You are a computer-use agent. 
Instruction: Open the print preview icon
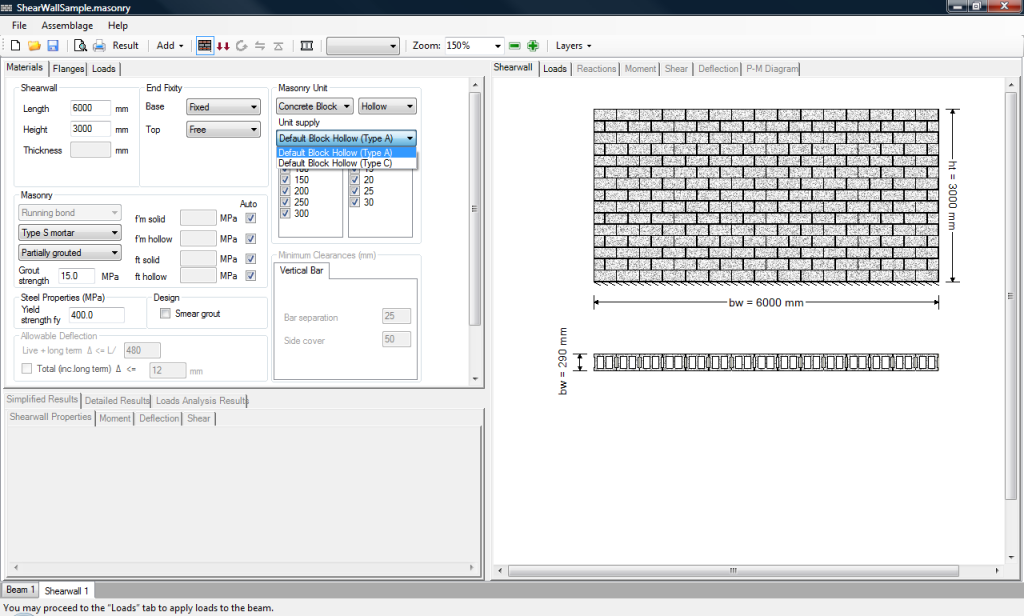pyautogui.click(x=78, y=45)
